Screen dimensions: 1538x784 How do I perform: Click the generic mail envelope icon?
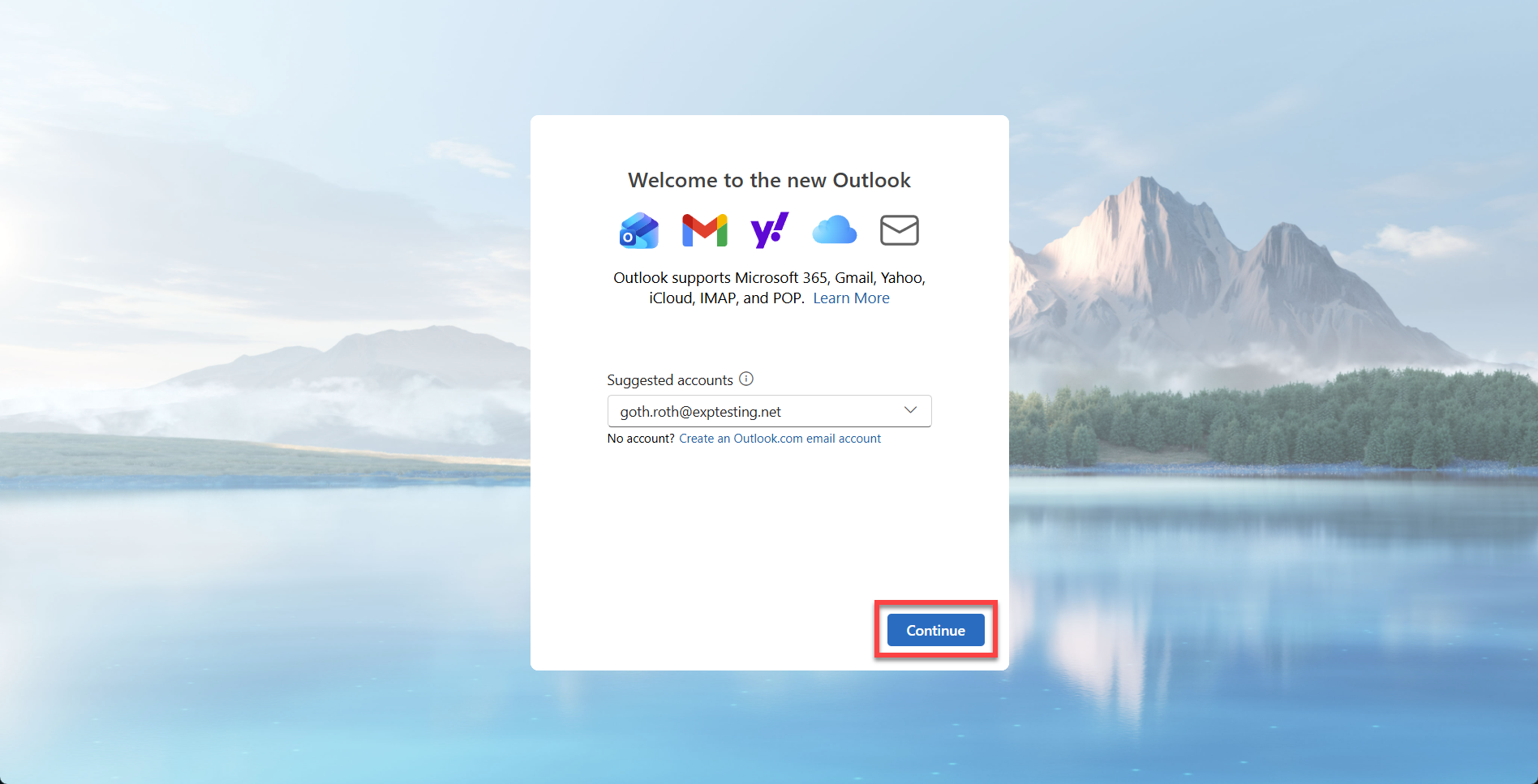[899, 230]
